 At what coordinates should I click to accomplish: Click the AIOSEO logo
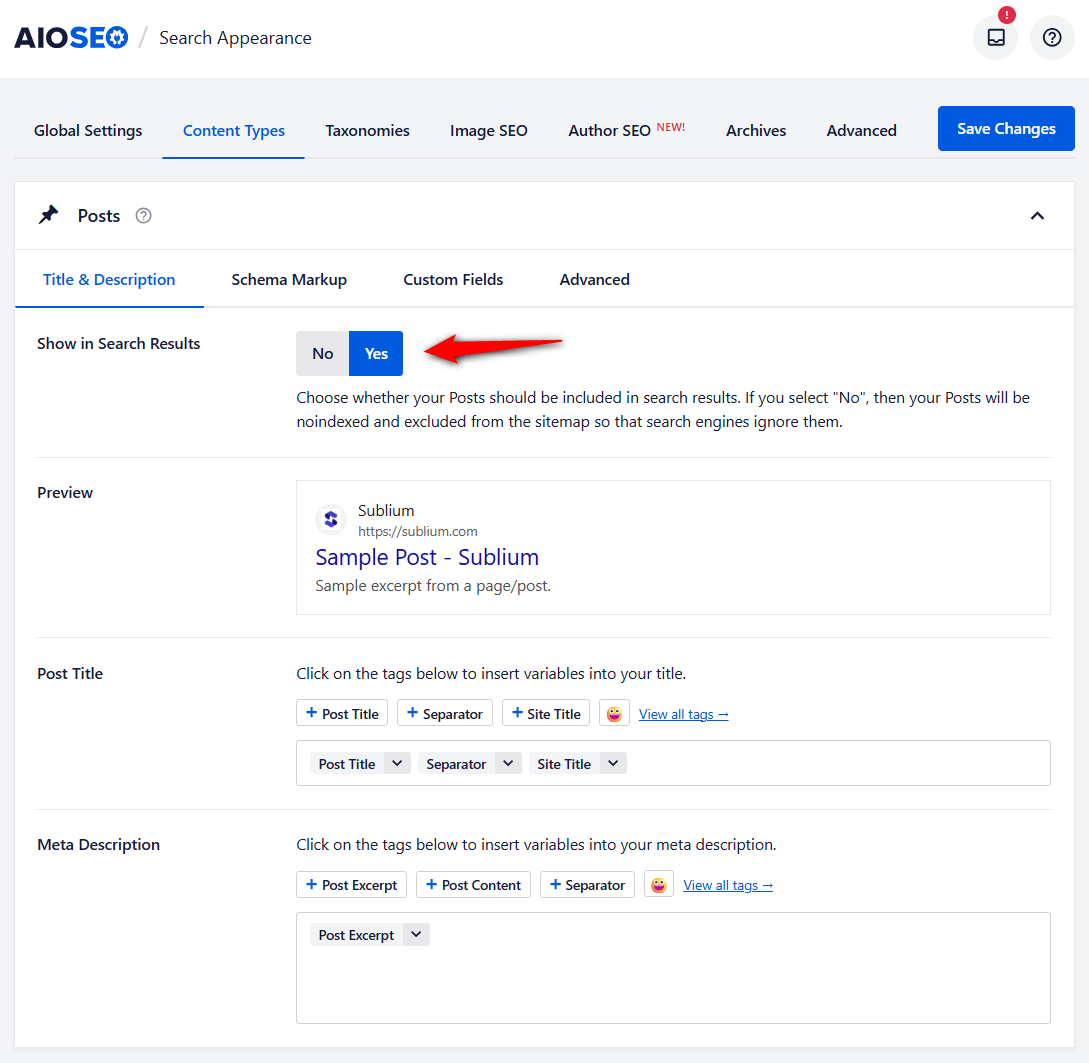tap(70, 36)
